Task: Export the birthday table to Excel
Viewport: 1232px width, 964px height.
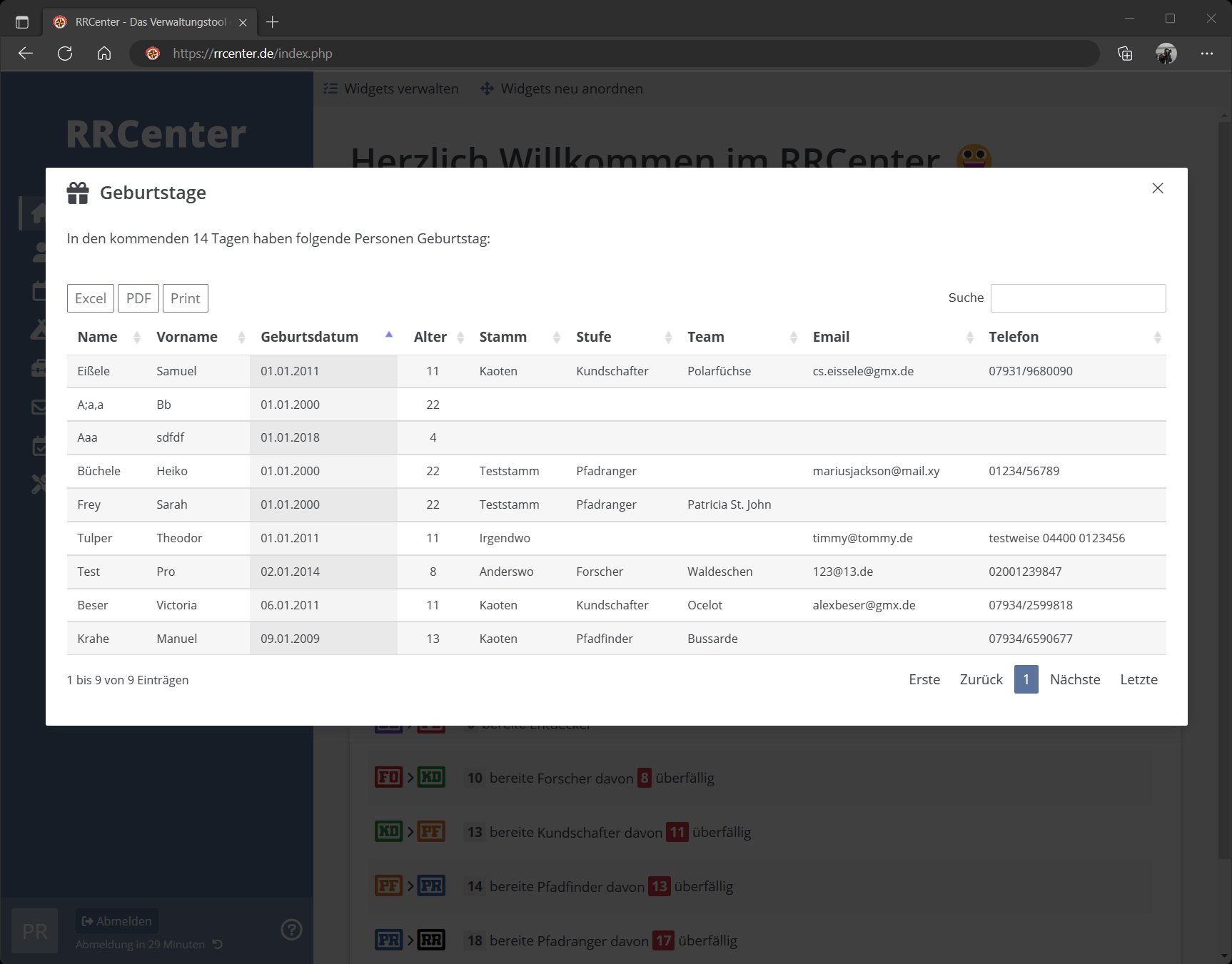Action: pyautogui.click(x=91, y=298)
